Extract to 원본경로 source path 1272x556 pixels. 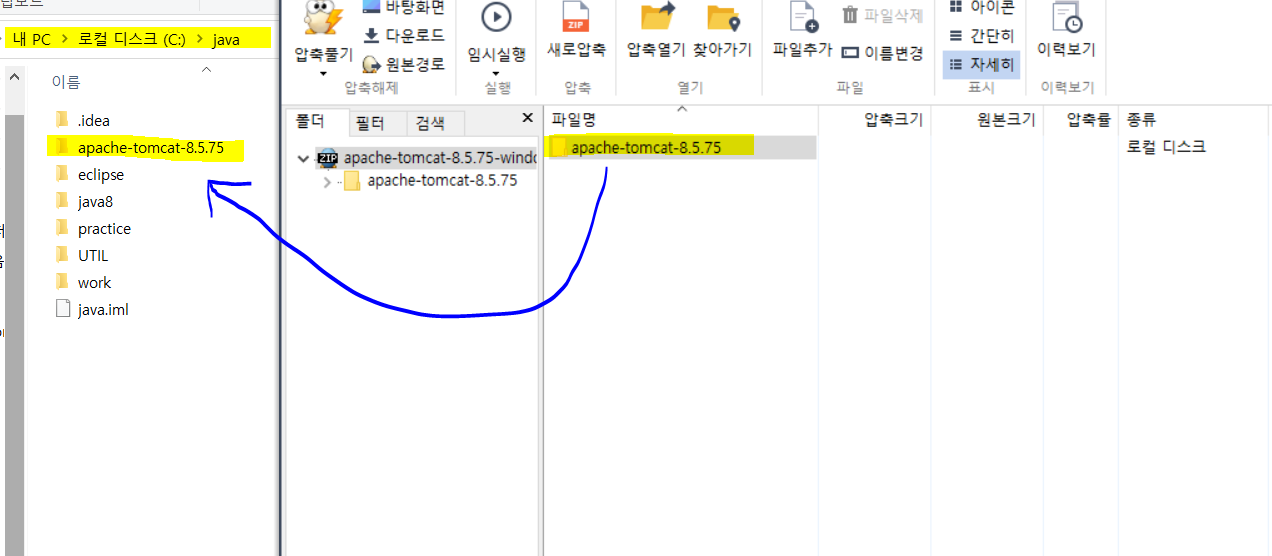tap(403, 63)
